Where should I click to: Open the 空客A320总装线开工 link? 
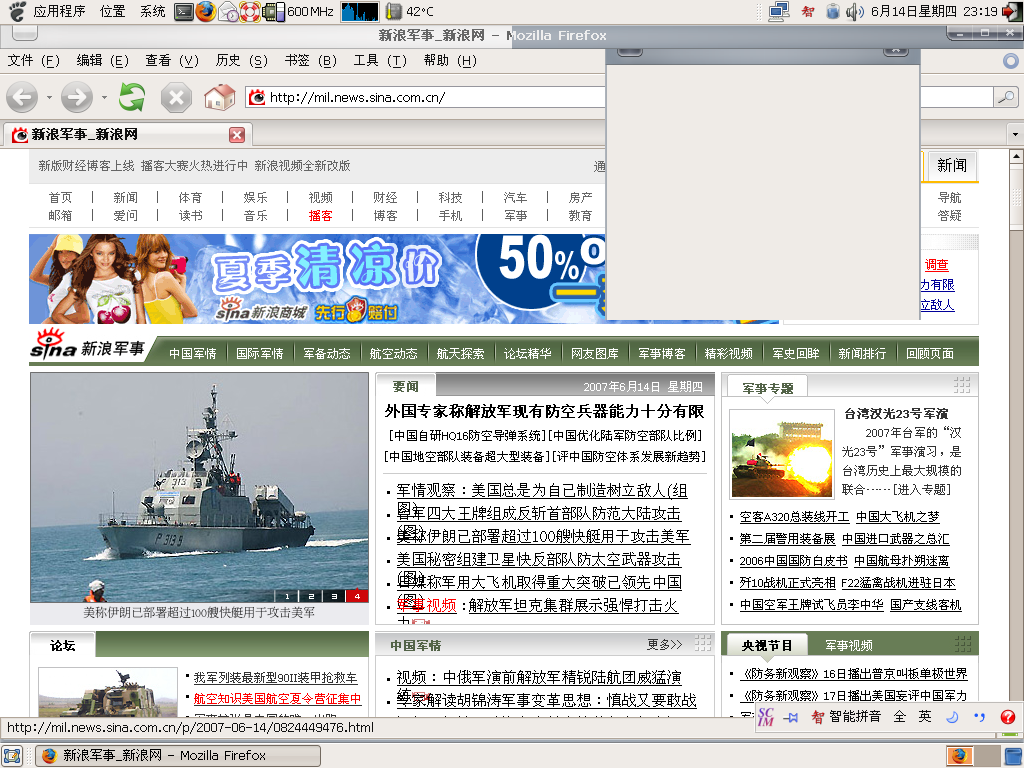(x=794, y=517)
